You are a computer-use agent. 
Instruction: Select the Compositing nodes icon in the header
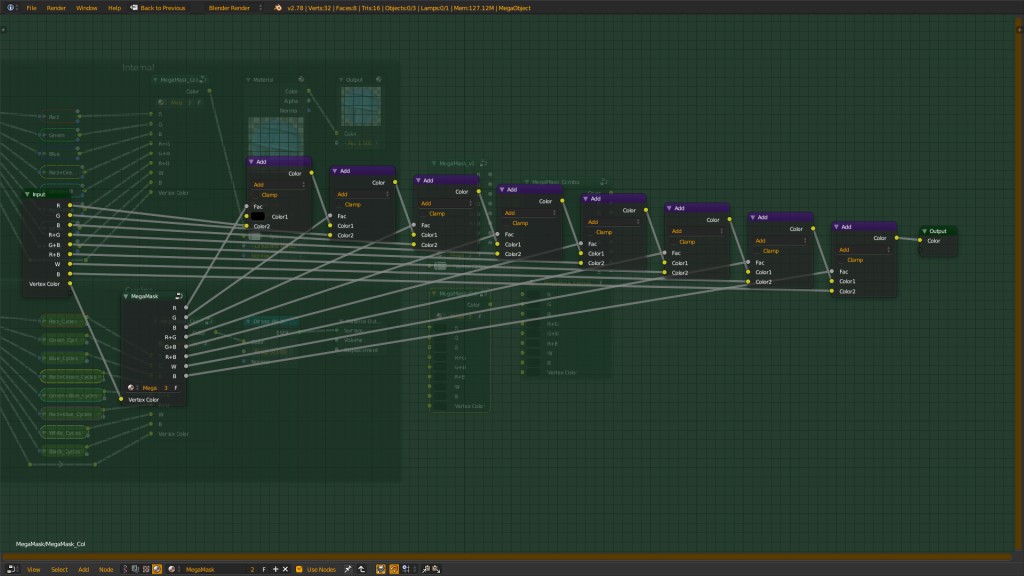(x=135, y=570)
